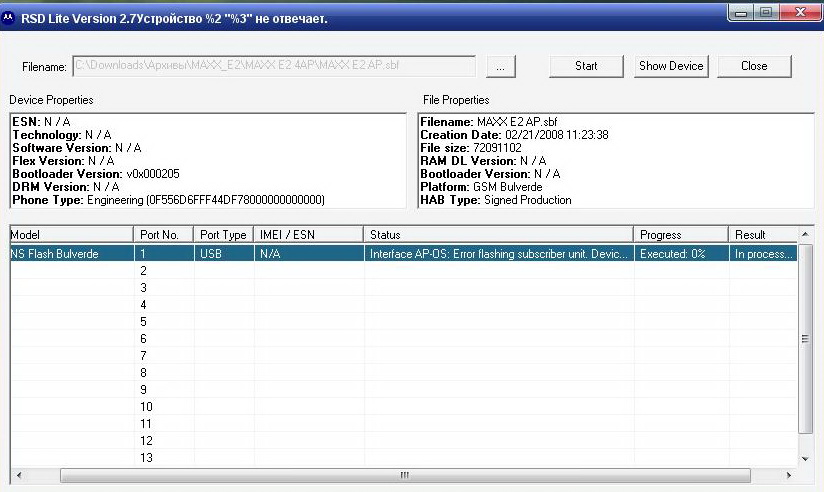The height and width of the screenshot is (492, 824).
Task: Click the Phone Type Engineering line
Action: point(168,200)
